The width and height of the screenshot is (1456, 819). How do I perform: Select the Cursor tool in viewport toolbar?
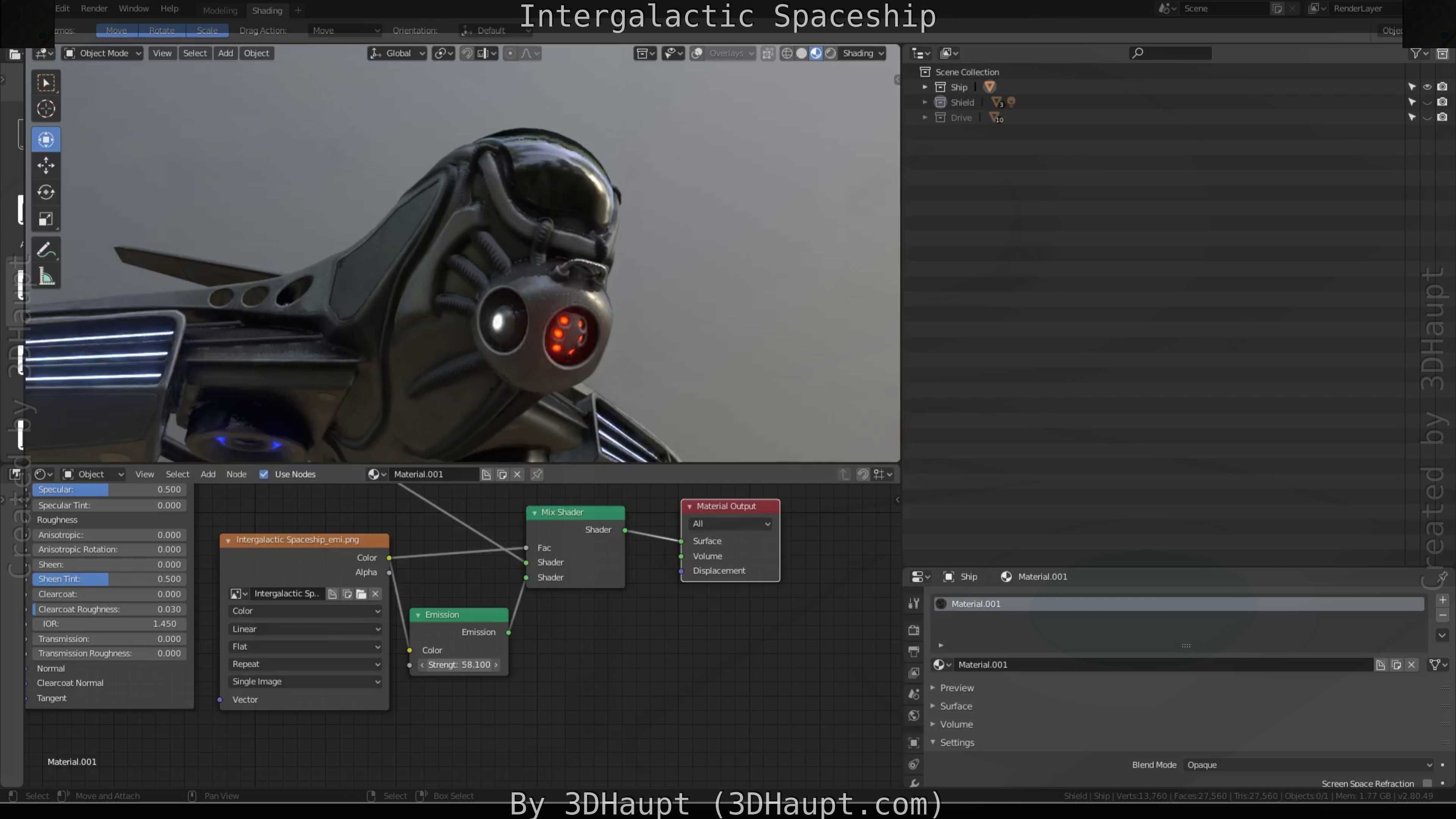(46, 108)
